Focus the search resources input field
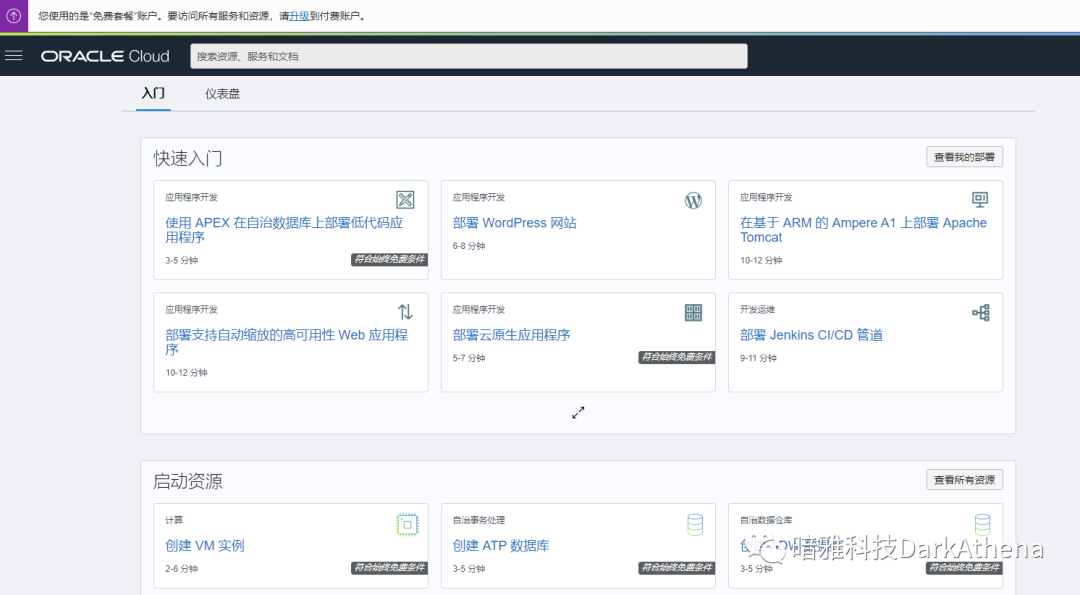This screenshot has width=1080, height=595. pyautogui.click(x=468, y=56)
